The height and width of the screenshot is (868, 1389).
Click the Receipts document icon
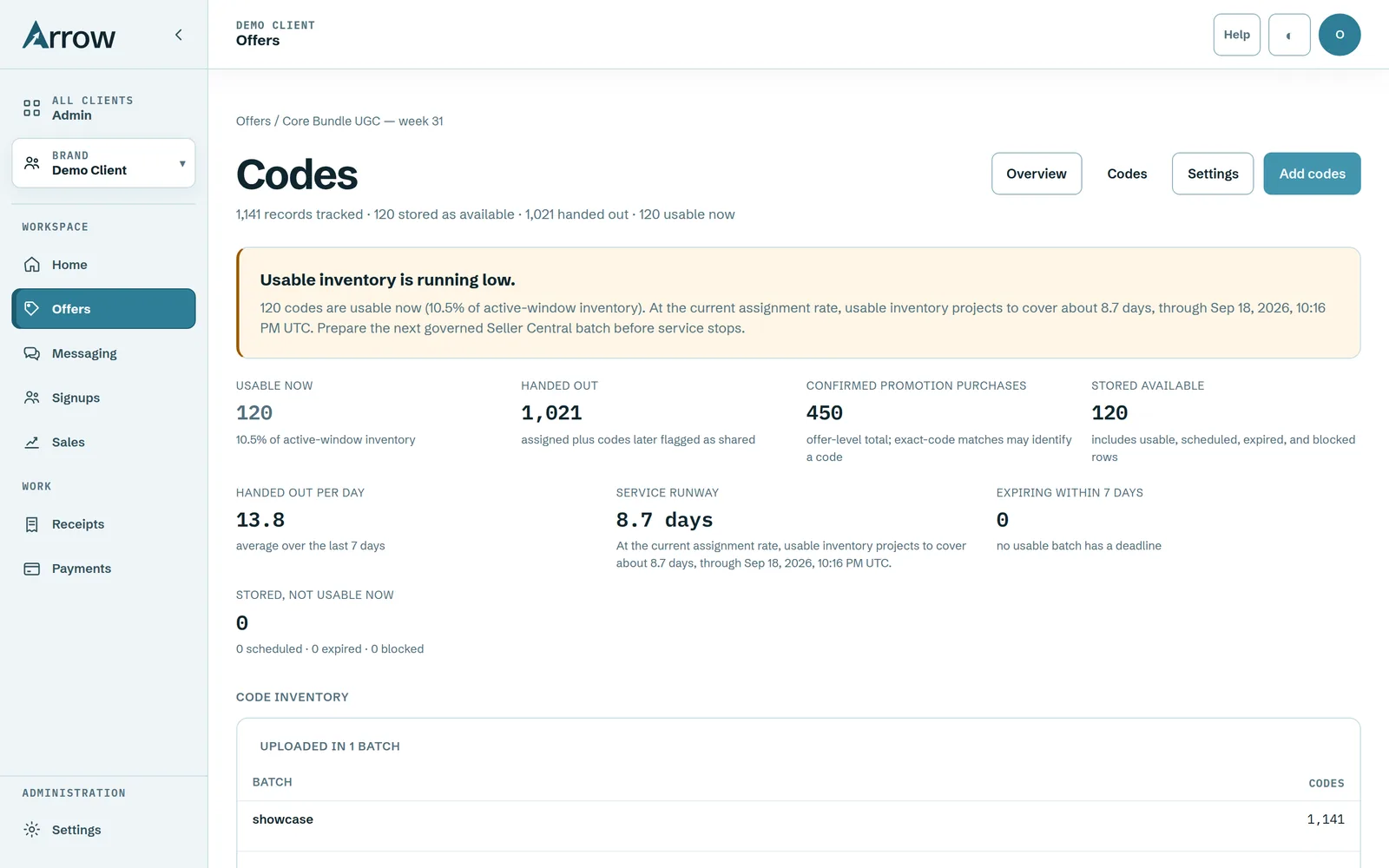click(x=32, y=524)
